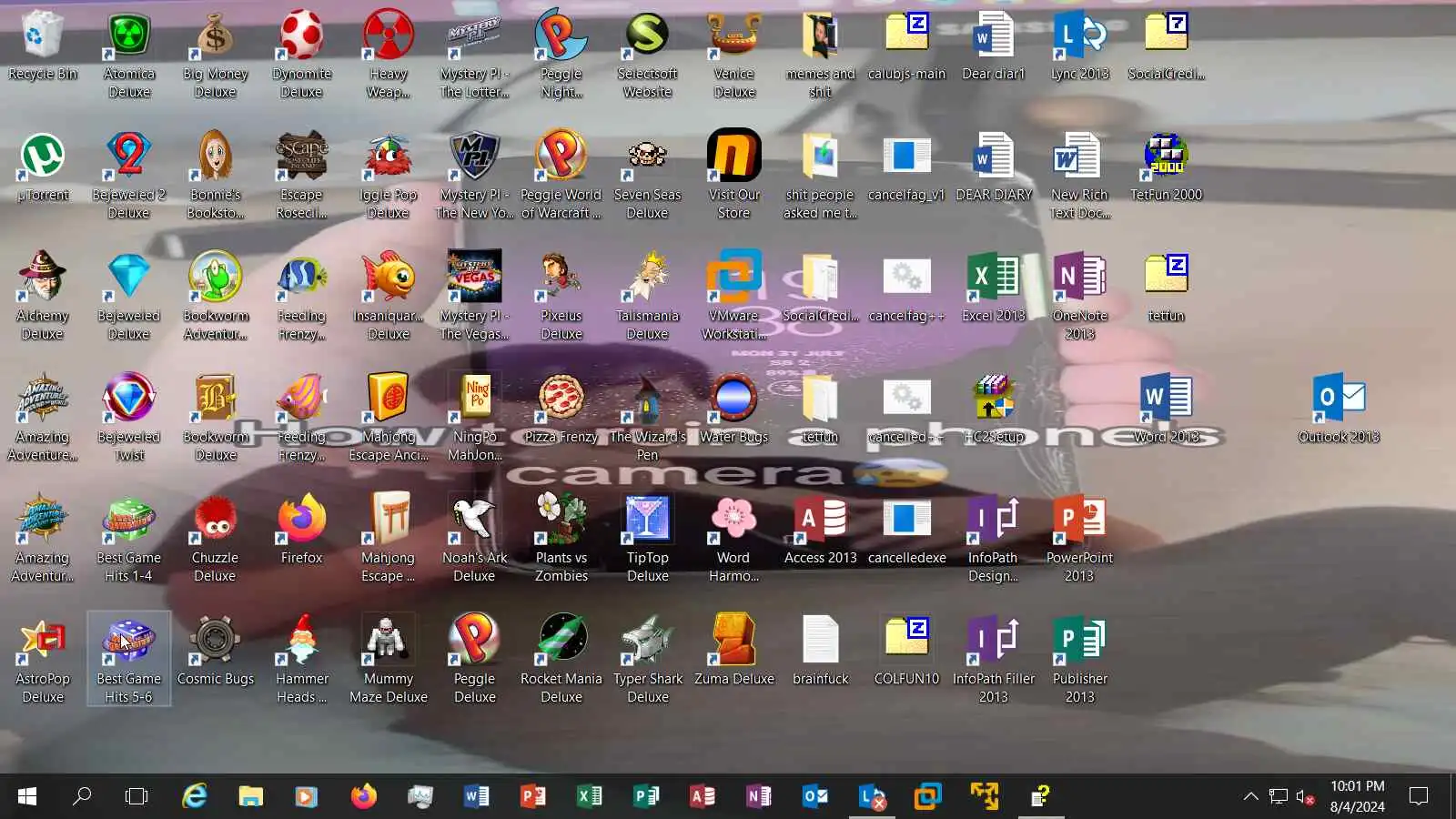Viewport: 1456px width, 819px height.
Task: Click the Pizza Frenzy desktop icon
Action: [561, 409]
